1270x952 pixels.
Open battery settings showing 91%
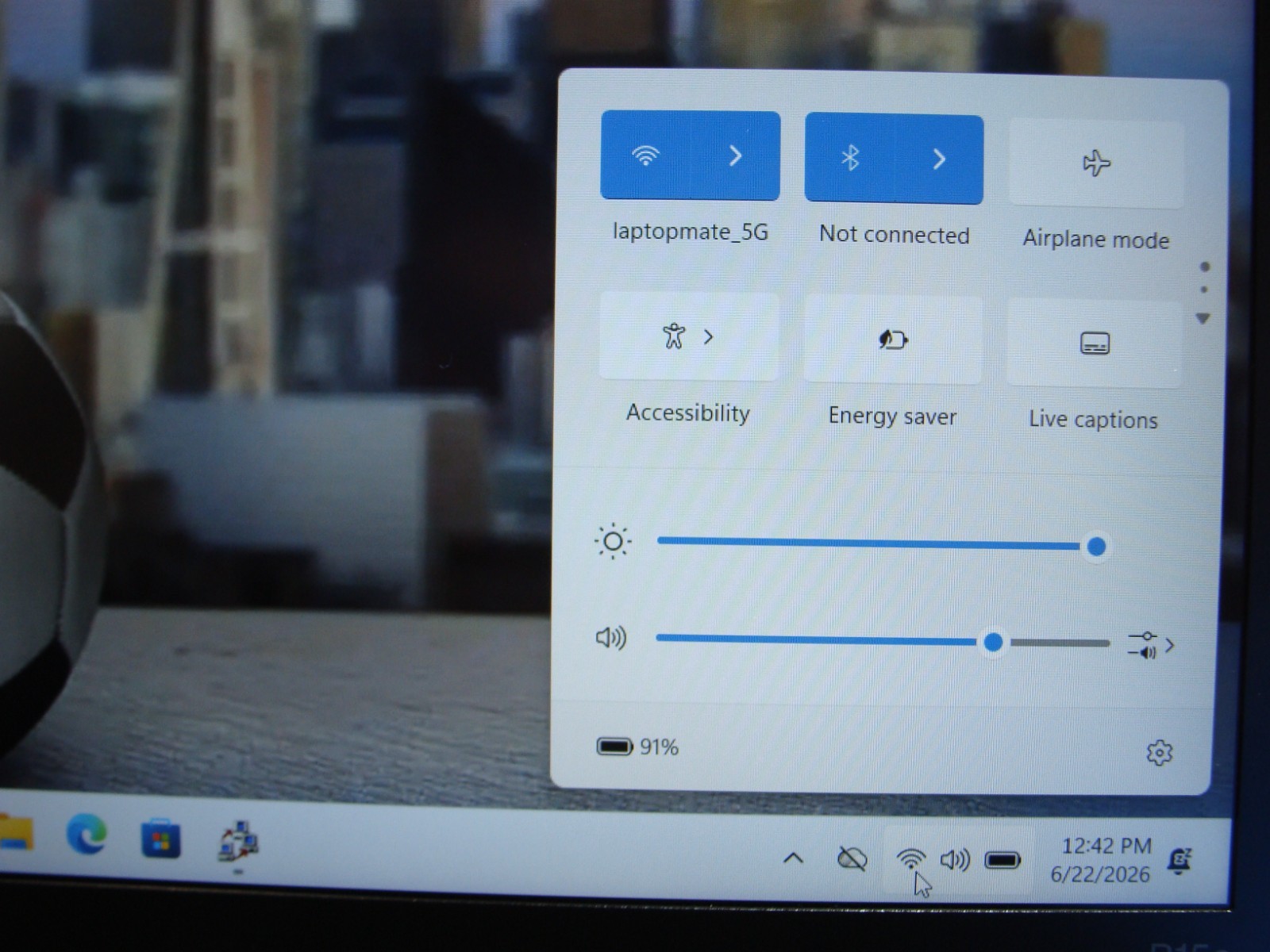click(x=637, y=747)
